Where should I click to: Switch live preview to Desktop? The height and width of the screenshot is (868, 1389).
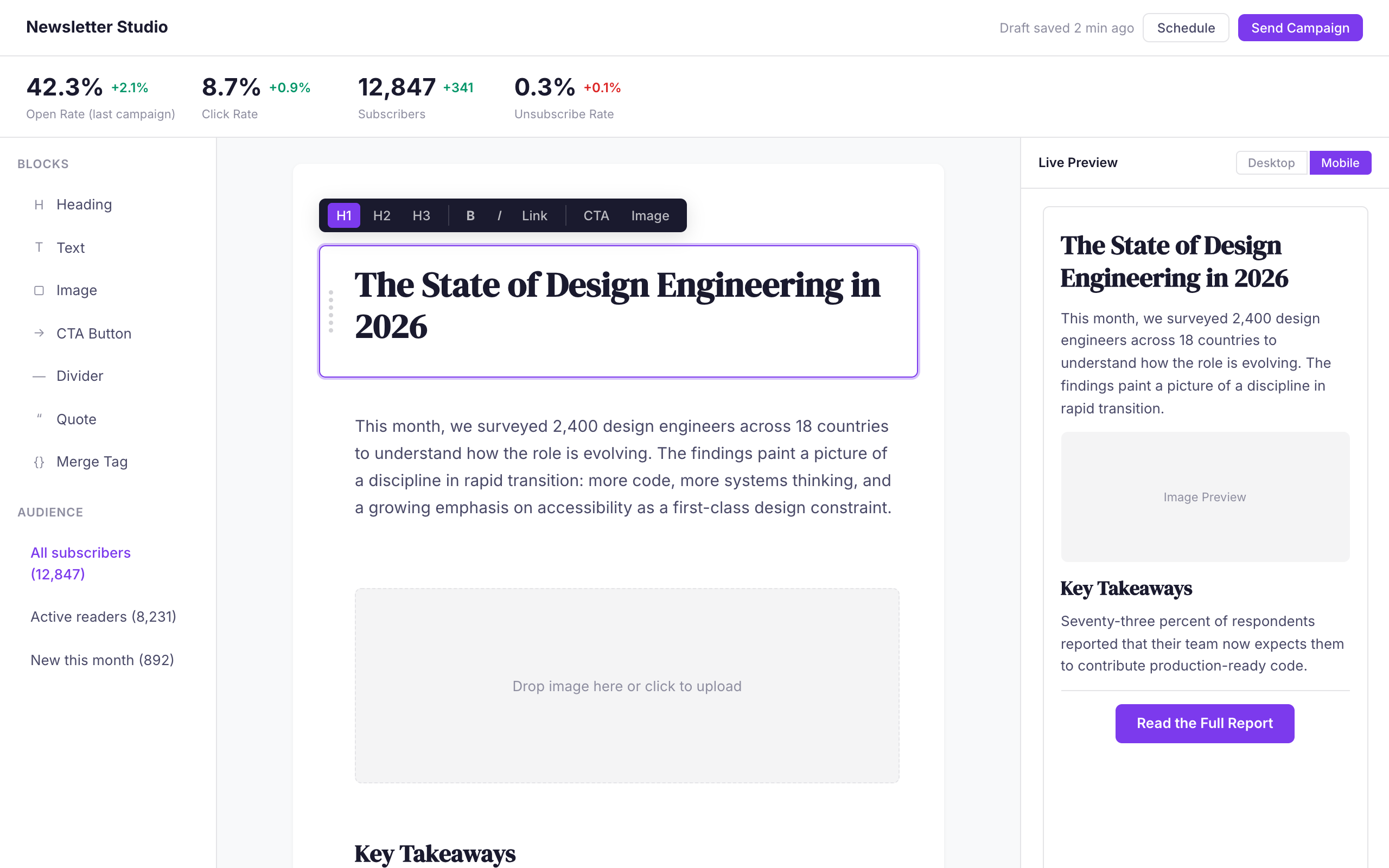click(1271, 163)
